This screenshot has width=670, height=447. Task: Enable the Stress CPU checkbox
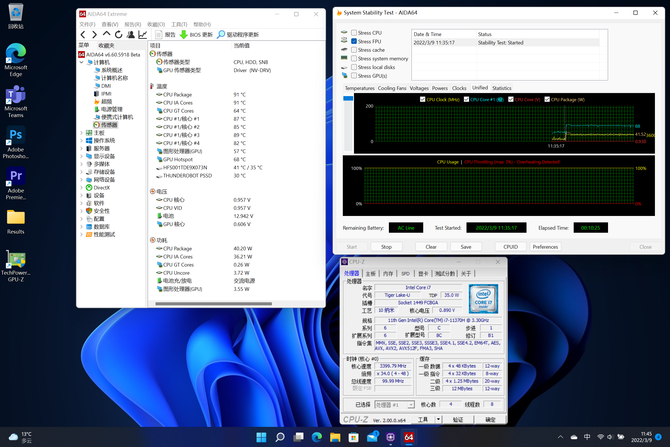[353, 33]
